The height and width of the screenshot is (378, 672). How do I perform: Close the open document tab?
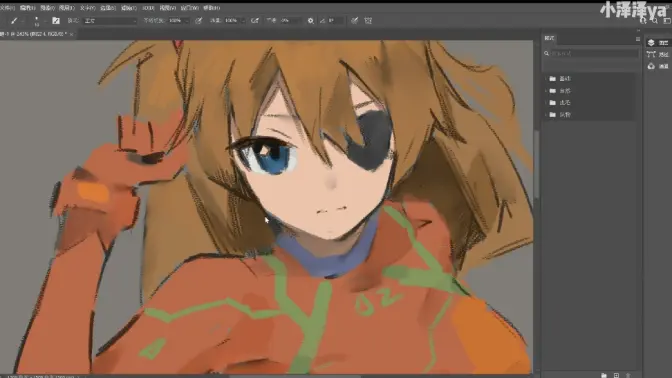72,34
